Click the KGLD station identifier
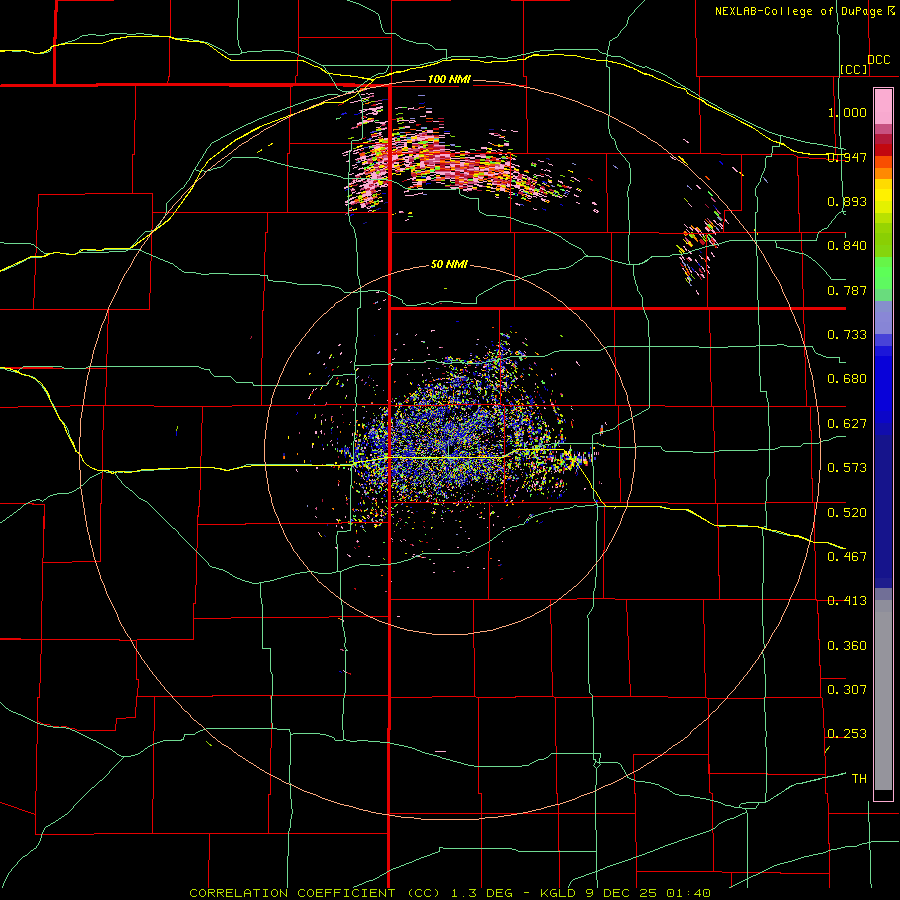Screen dimensions: 900x900 (558, 893)
